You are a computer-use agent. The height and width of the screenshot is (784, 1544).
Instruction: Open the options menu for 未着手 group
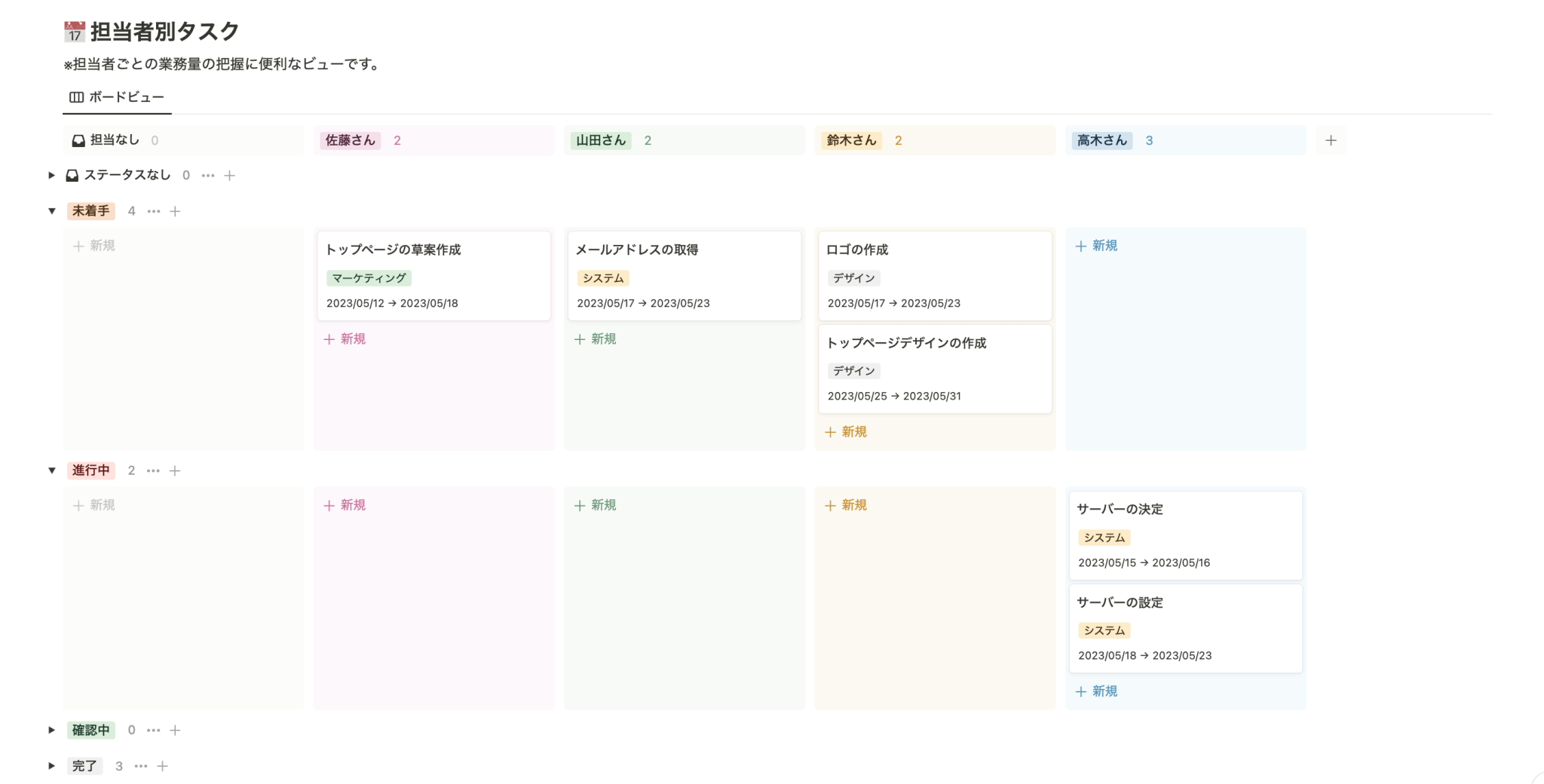(154, 211)
